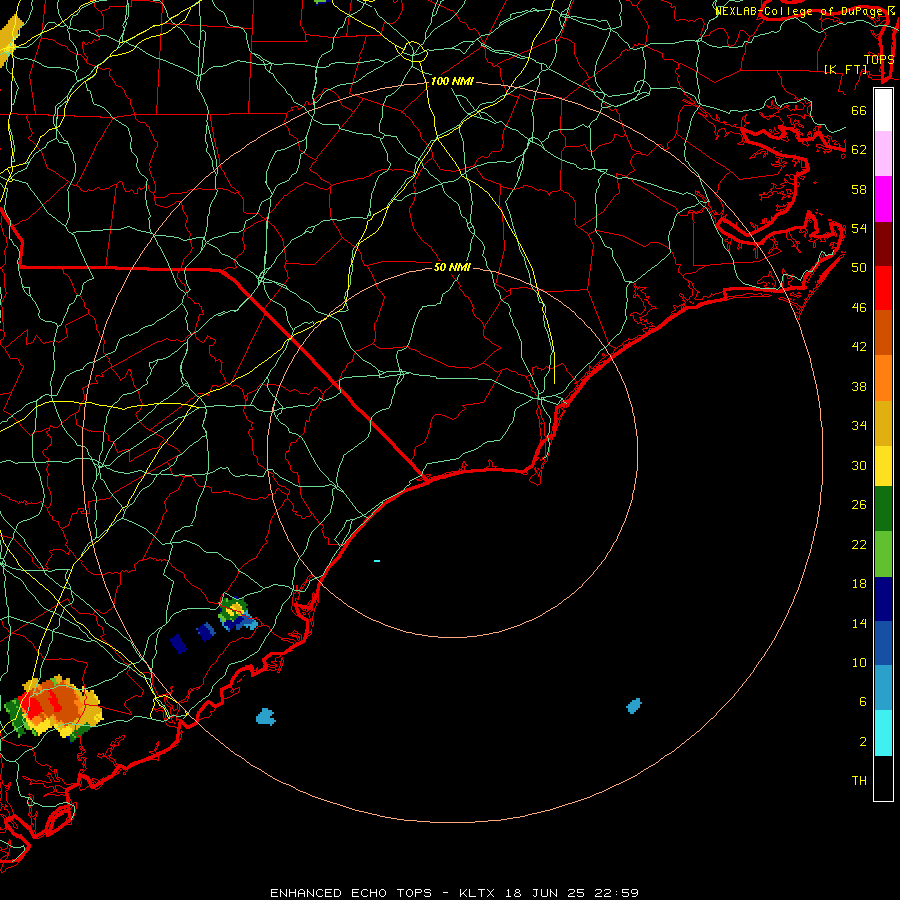Click the legend label 6
This screenshot has width=900, height=900.
coord(863,702)
